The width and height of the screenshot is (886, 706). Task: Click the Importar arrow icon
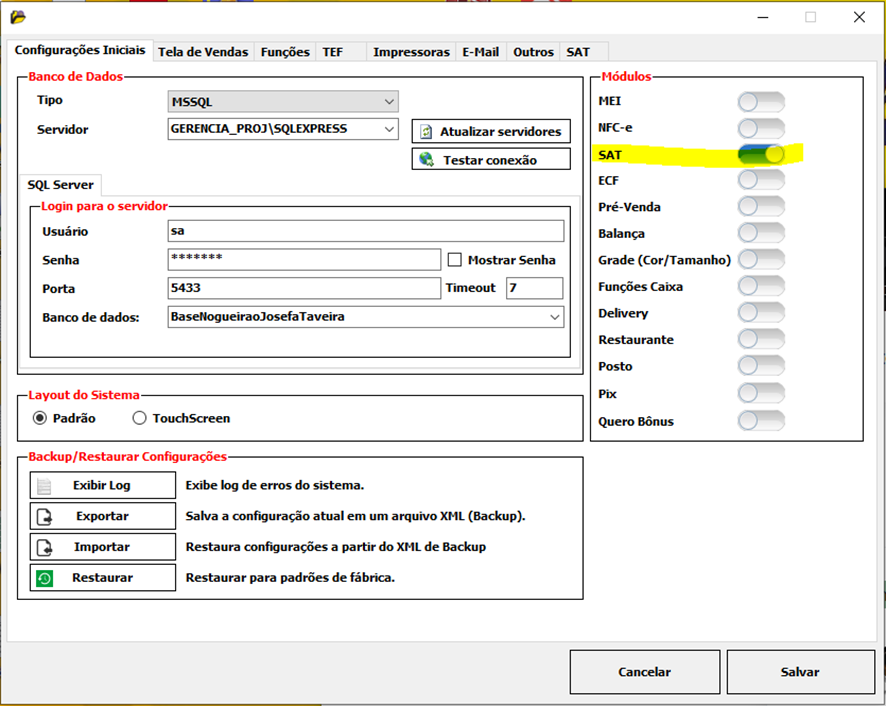click(44, 548)
